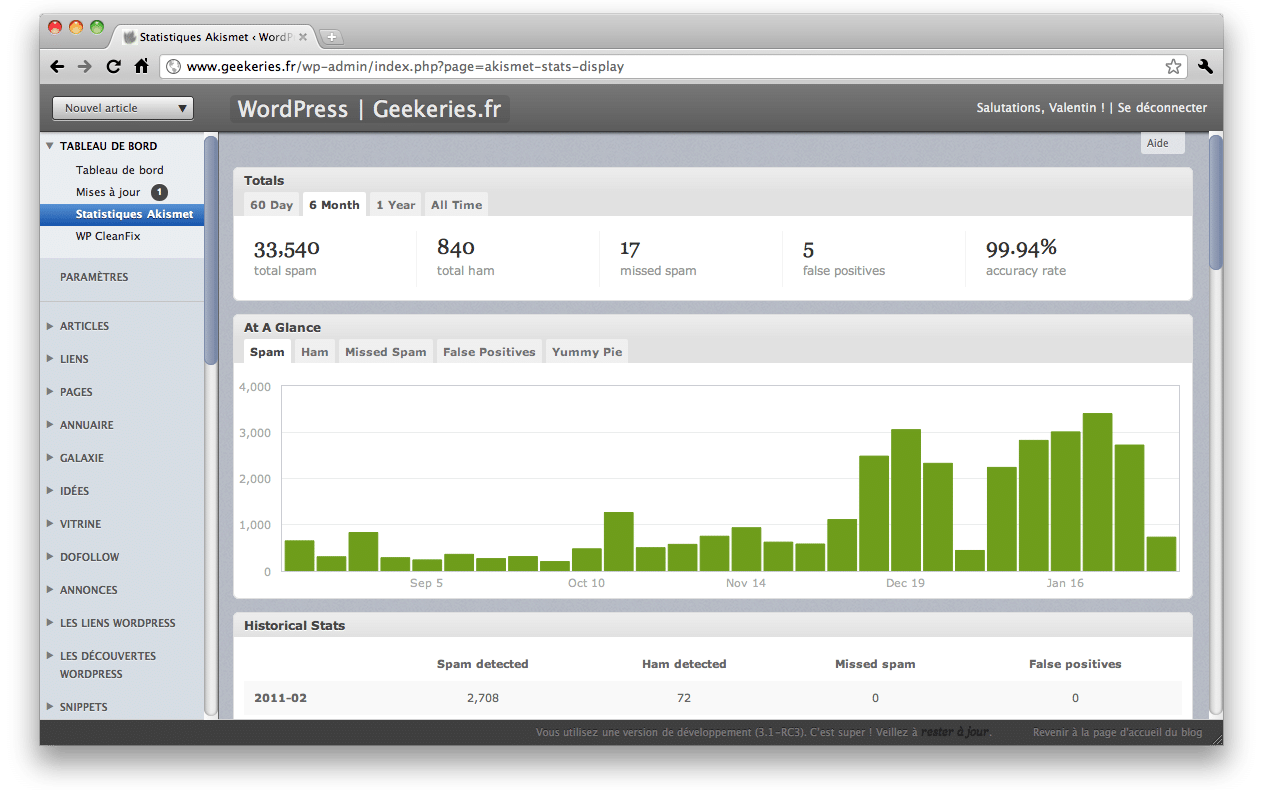The height and width of the screenshot is (800, 1263).
Task: Open the Tableau de bord submenu link
Action: tap(119, 170)
